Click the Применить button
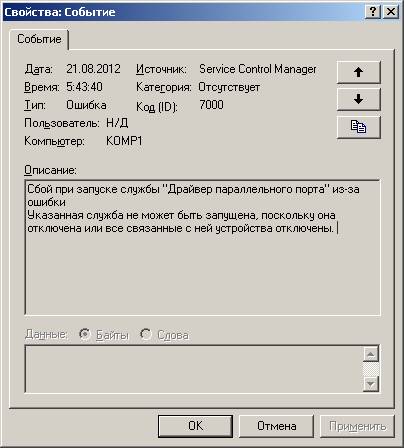 pyautogui.click(x=357, y=426)
